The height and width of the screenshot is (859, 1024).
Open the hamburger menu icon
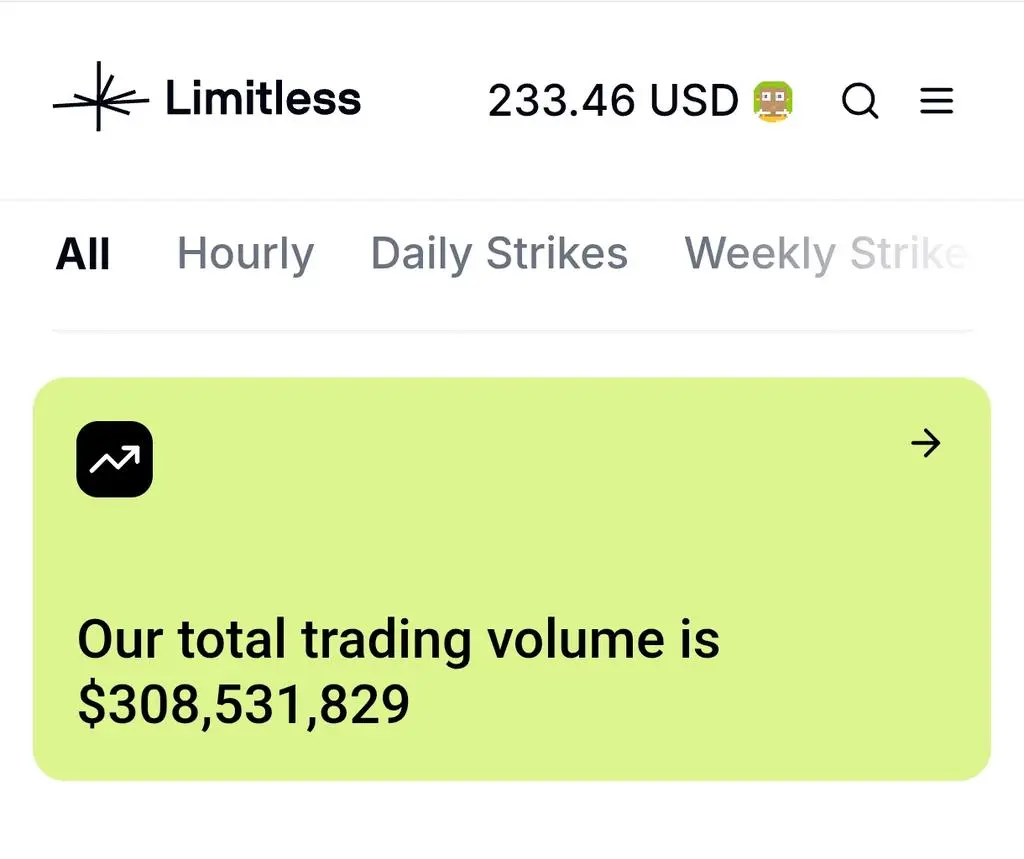click(x=936, y=101)
